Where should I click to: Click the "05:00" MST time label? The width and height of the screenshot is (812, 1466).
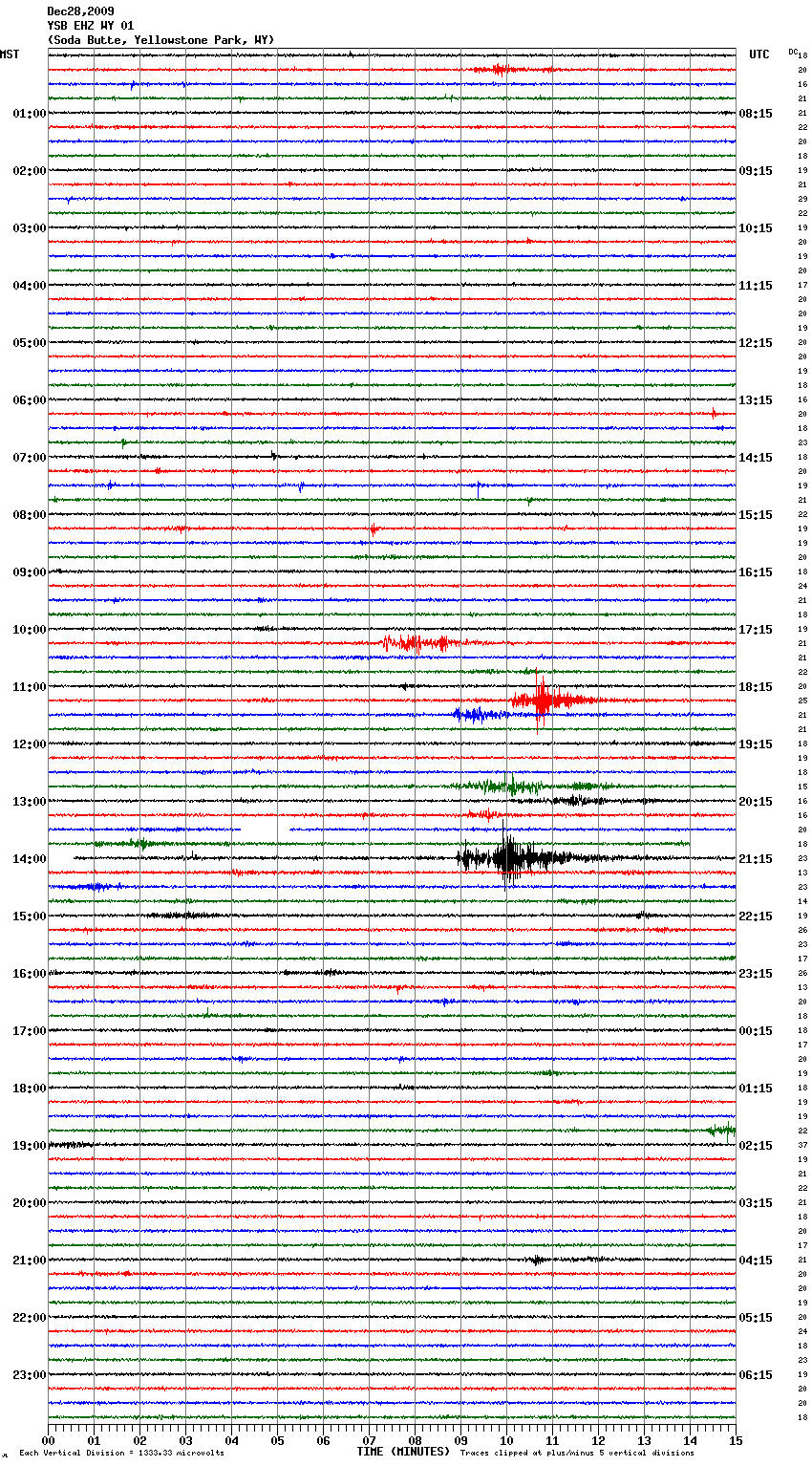click(x=30, y=343)
